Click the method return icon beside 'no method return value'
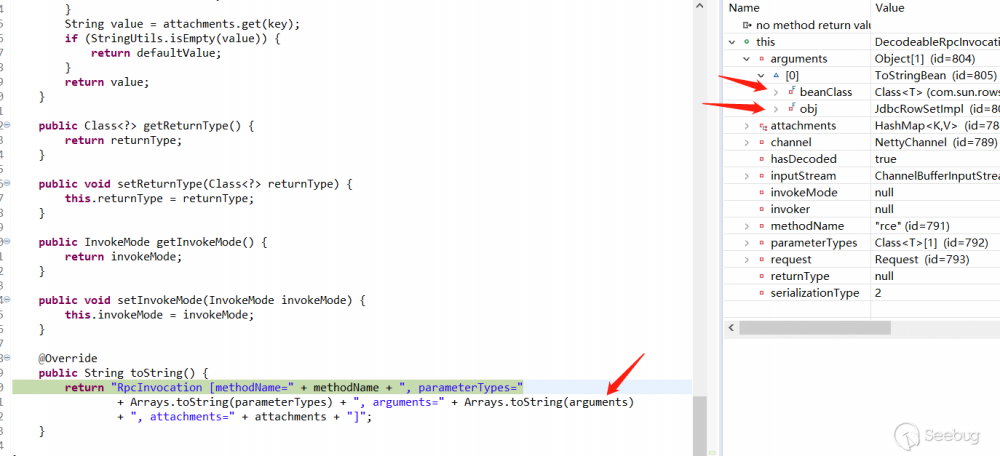1000x456 pixels. point(747,26)
